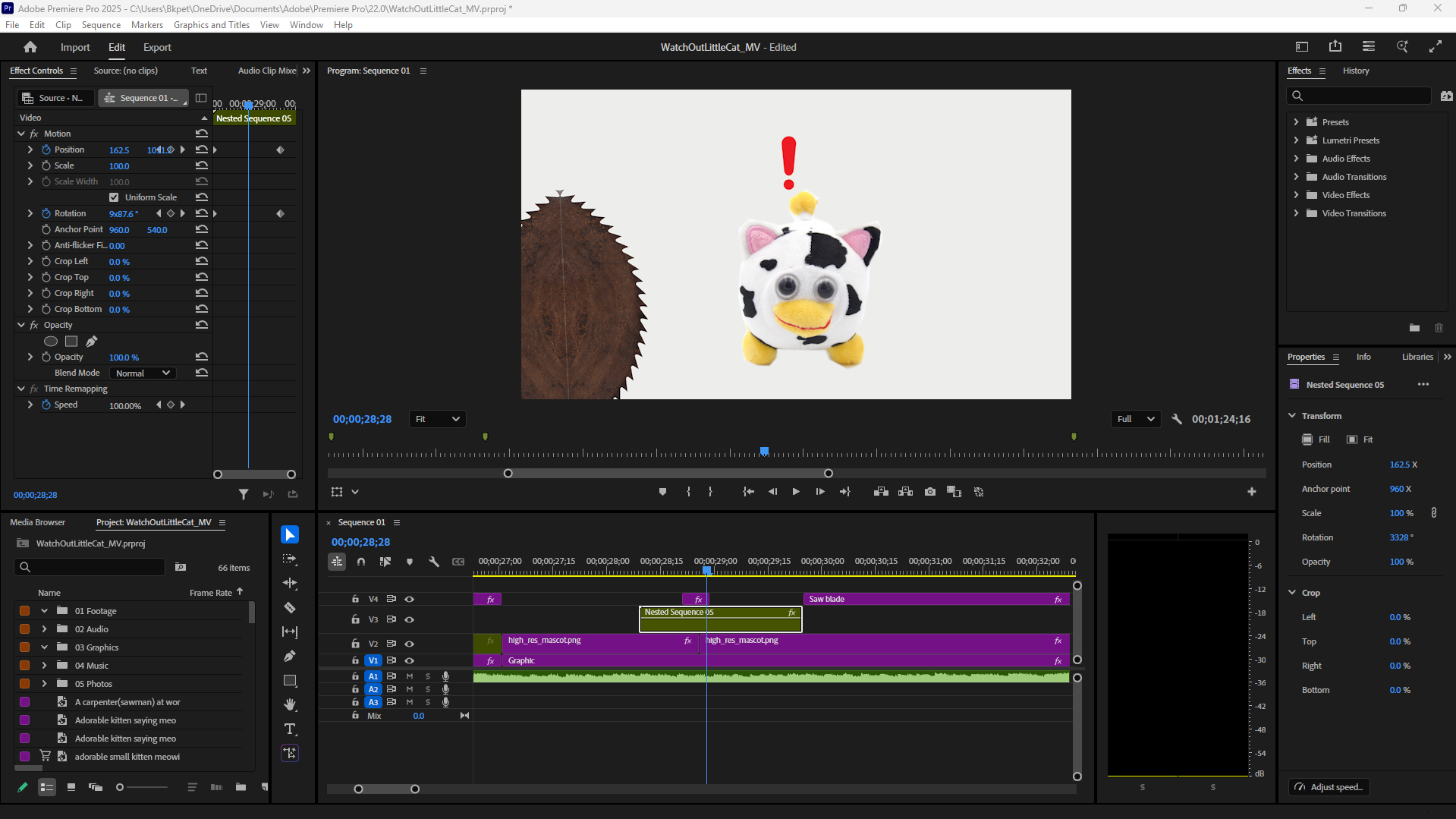This screenshot has height=819, width=1456.
Task: Click the Export Frame camera icon
Action: pos(929,492)
